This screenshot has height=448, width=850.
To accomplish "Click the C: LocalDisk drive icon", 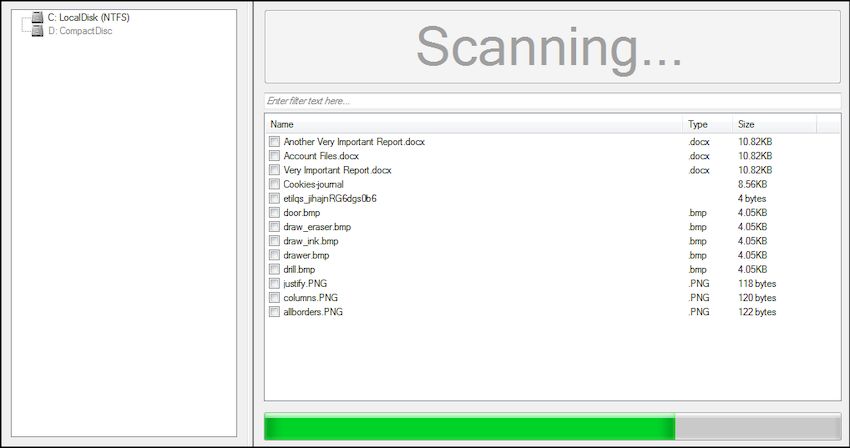I will (x=37, y=17).
